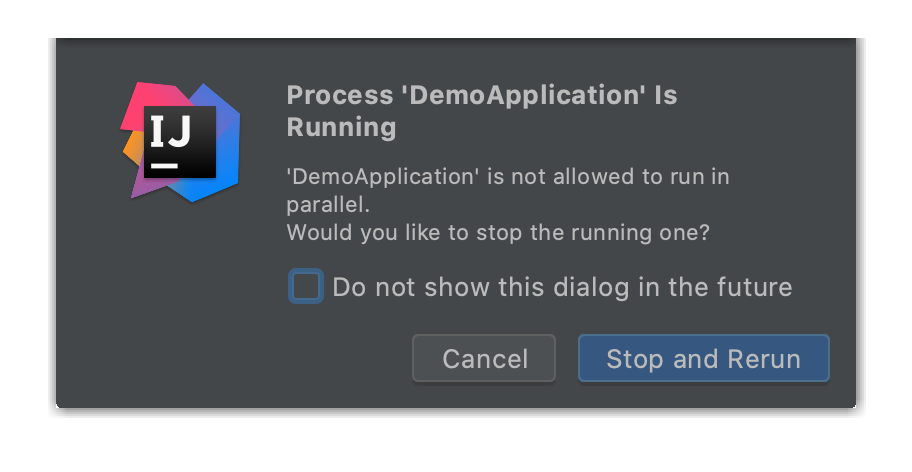912x472 pixels.
Task: Click the white underscore bar in logo
Action: [x=164, y=162]
